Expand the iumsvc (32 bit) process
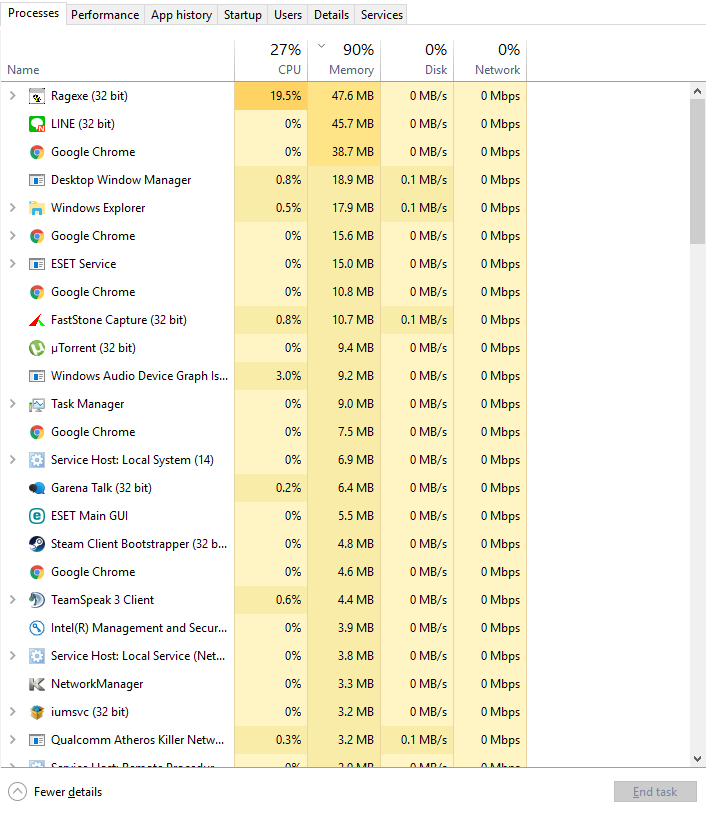706x816 pixels. (x=12, y=711)
